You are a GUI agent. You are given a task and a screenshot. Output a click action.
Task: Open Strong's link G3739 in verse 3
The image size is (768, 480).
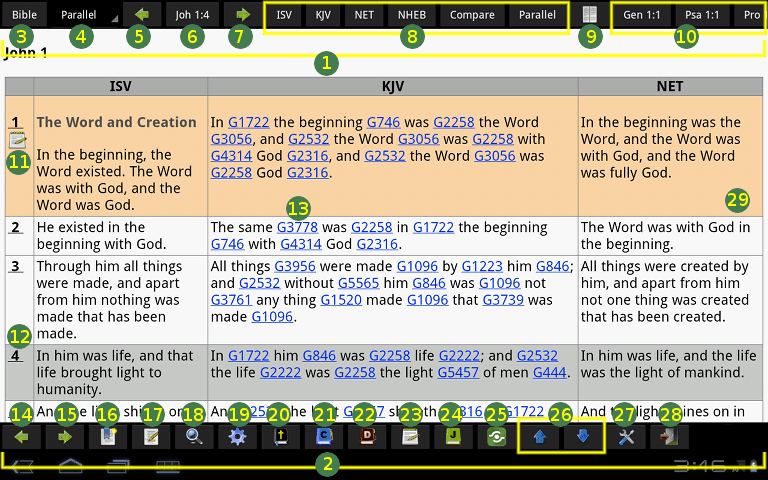(503, 300)
